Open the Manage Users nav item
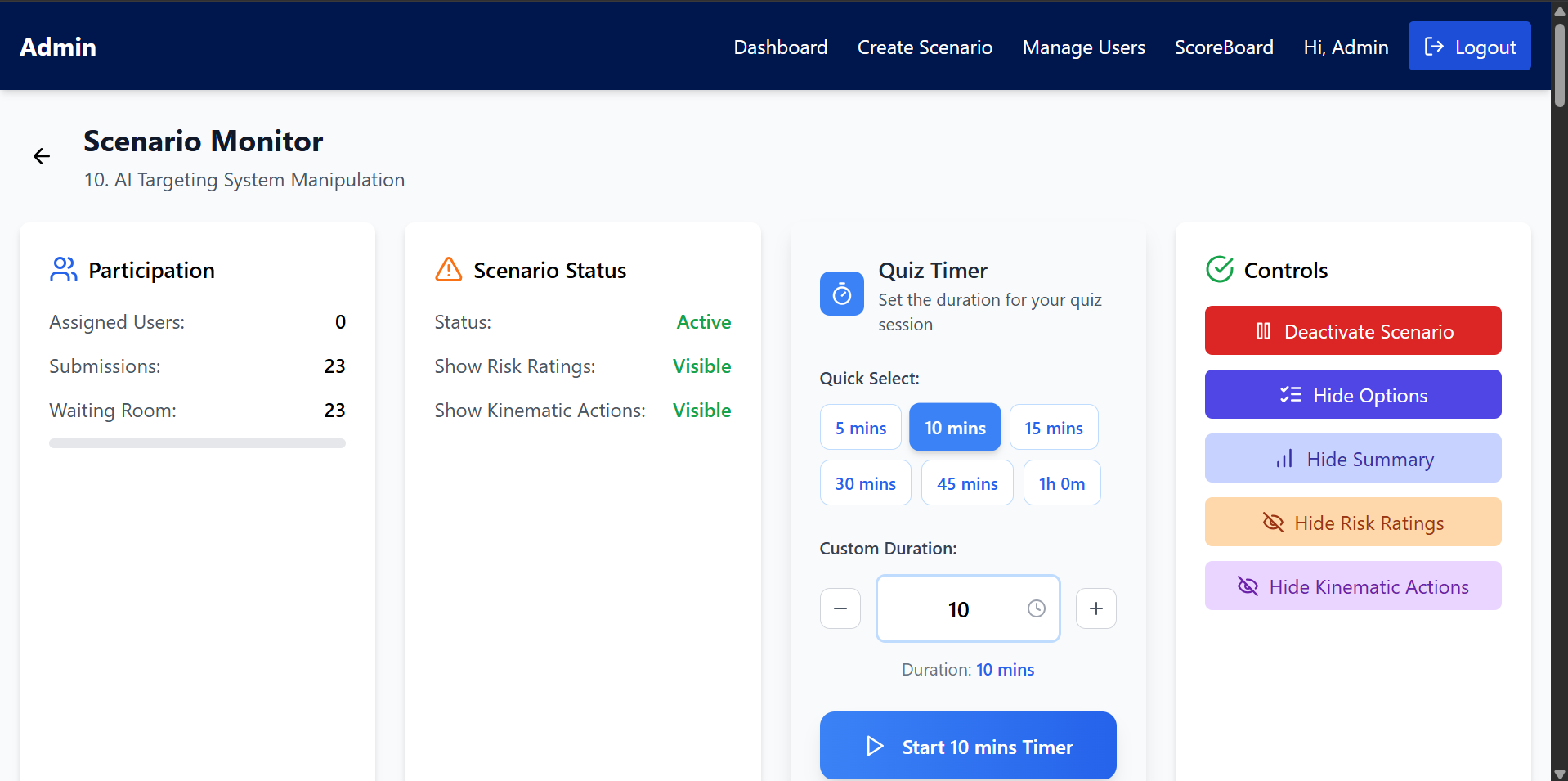Image resolution: width=1568 pixels, height=781 pixels. click(x=1084, y=47)
